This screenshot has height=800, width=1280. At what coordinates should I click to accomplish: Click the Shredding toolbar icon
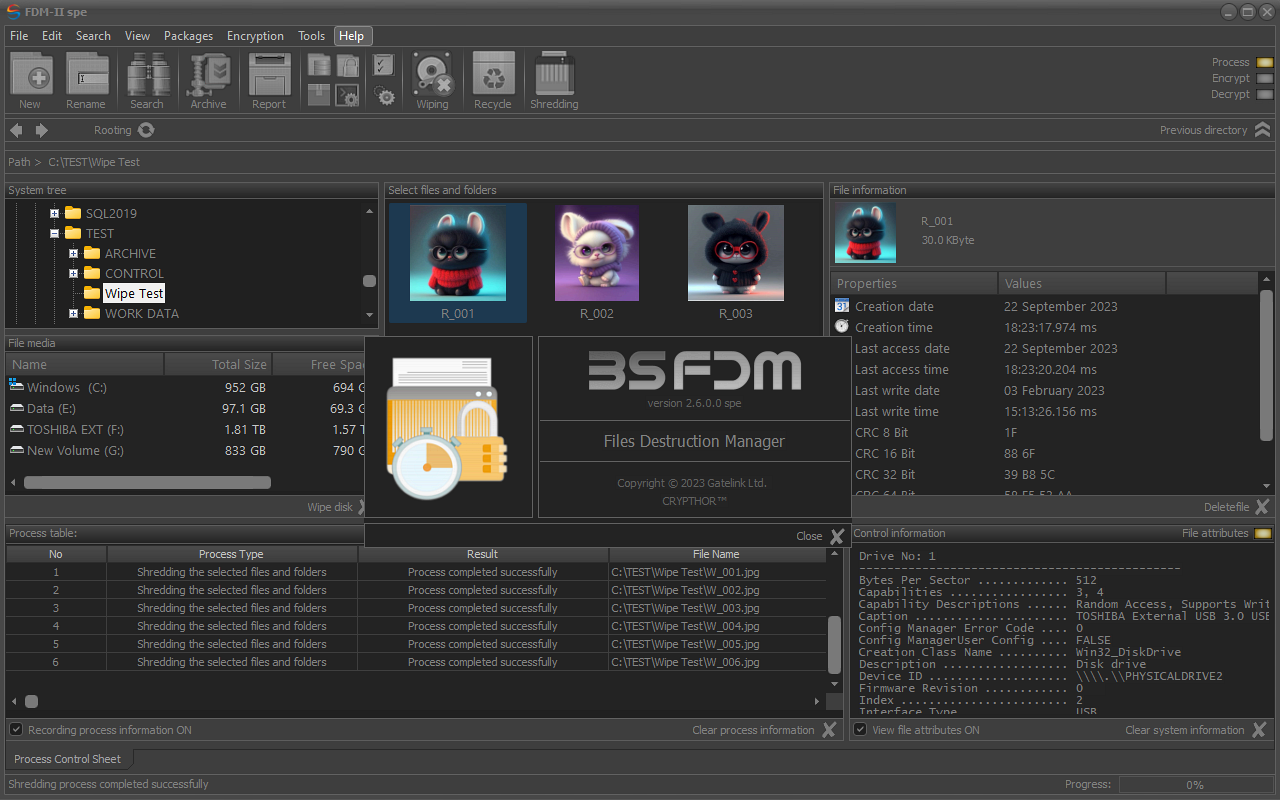[x=554, y=74]
